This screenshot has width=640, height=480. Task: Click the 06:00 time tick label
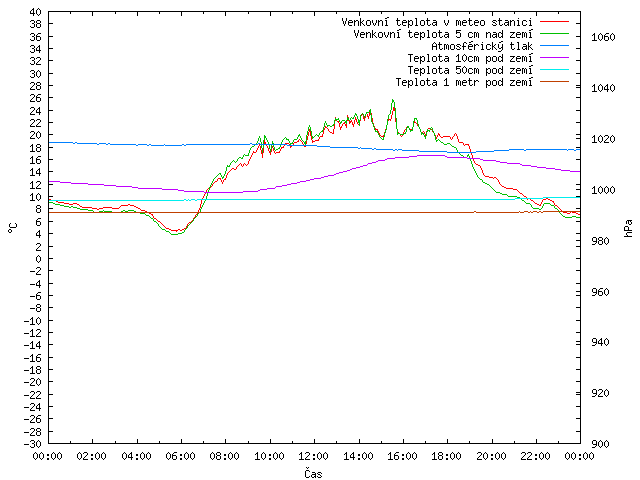(x=180, y=456)
